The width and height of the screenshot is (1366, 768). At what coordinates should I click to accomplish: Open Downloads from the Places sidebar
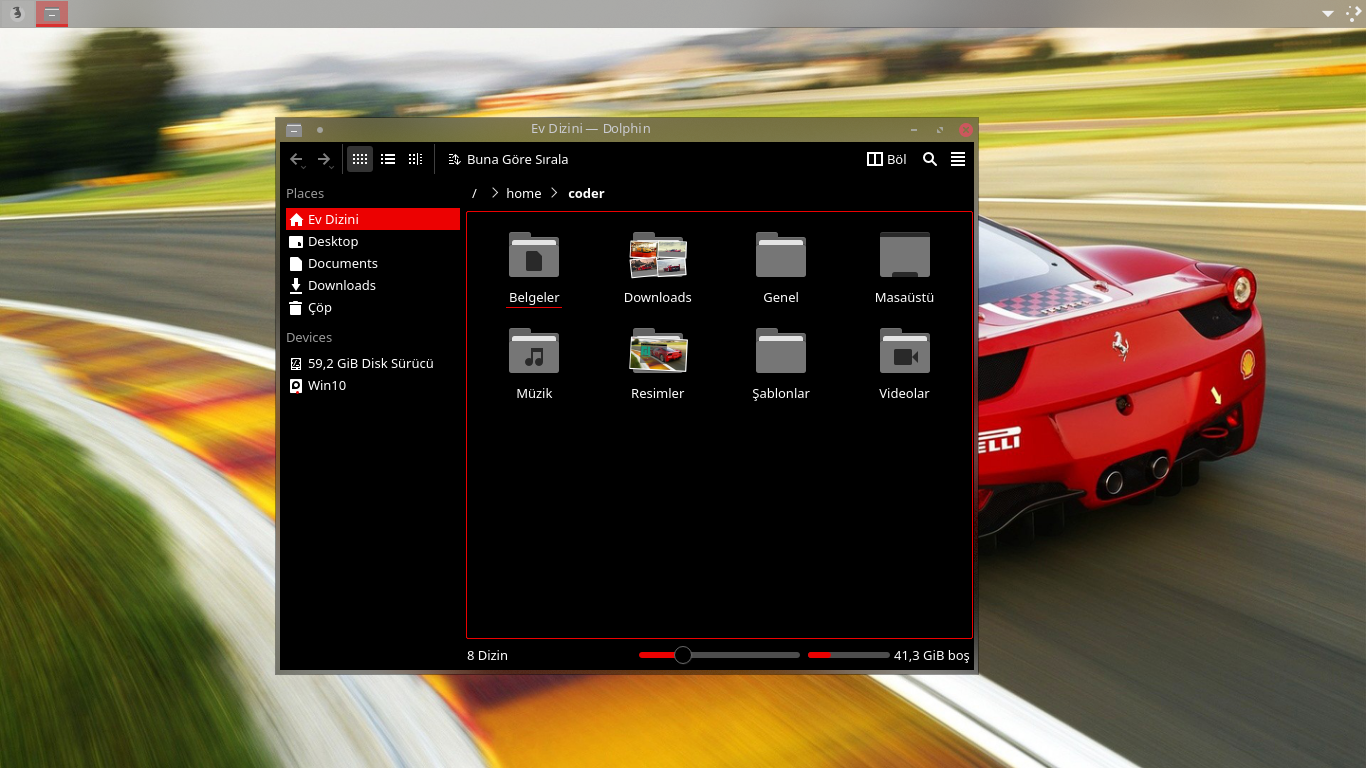tap(341, 285)
